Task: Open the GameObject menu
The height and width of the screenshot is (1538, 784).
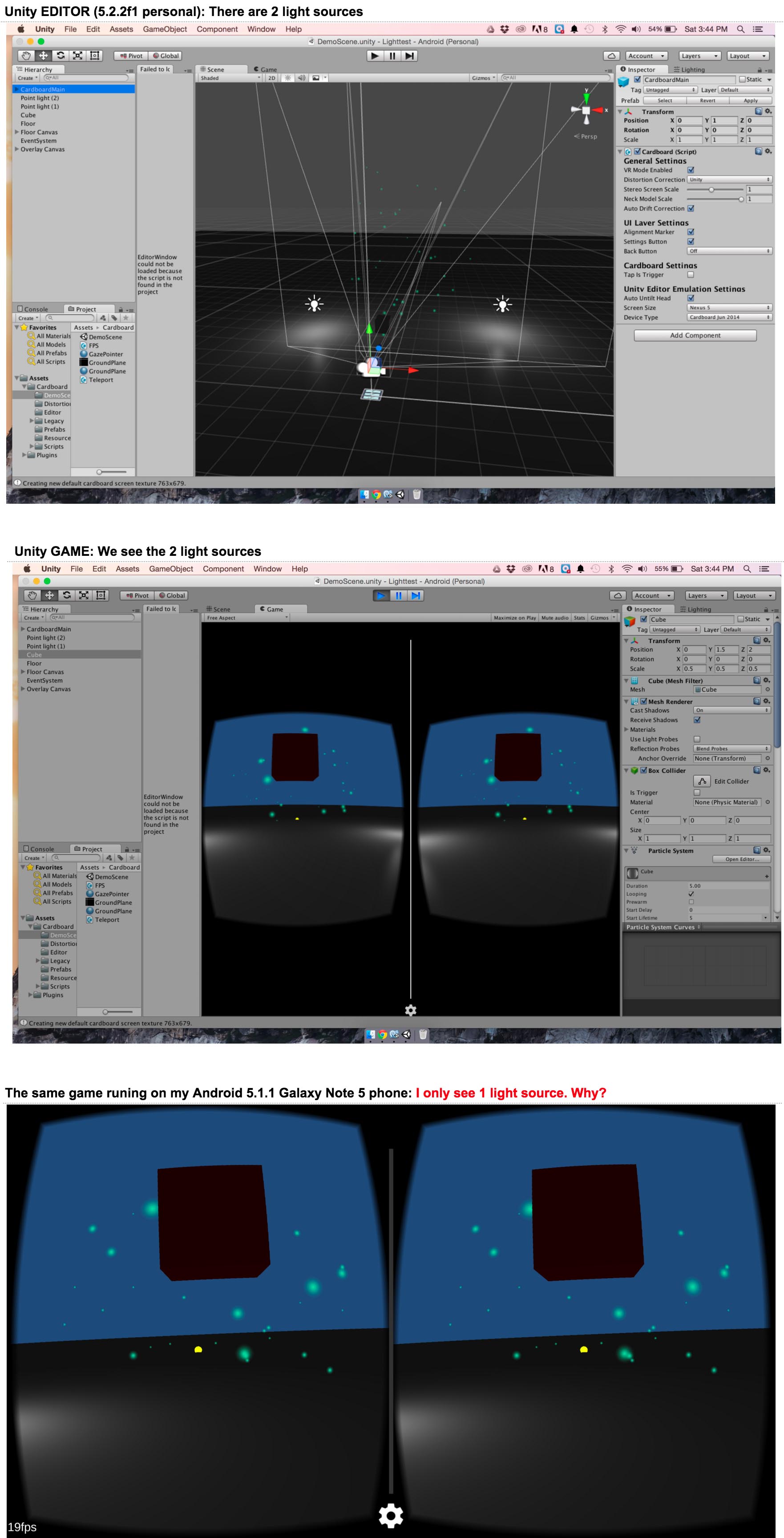Action: coord(165,28)
